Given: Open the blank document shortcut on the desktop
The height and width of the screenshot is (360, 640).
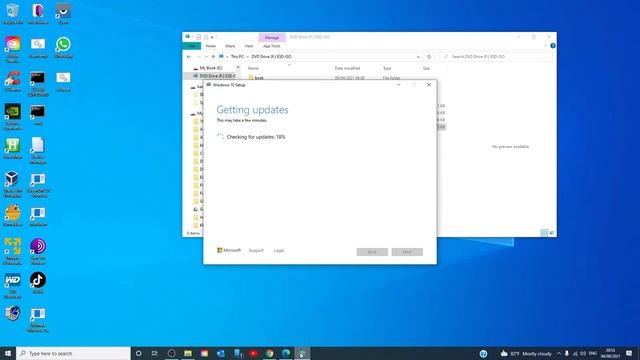Looking at the screenshot, I should [x=38, y=150].
